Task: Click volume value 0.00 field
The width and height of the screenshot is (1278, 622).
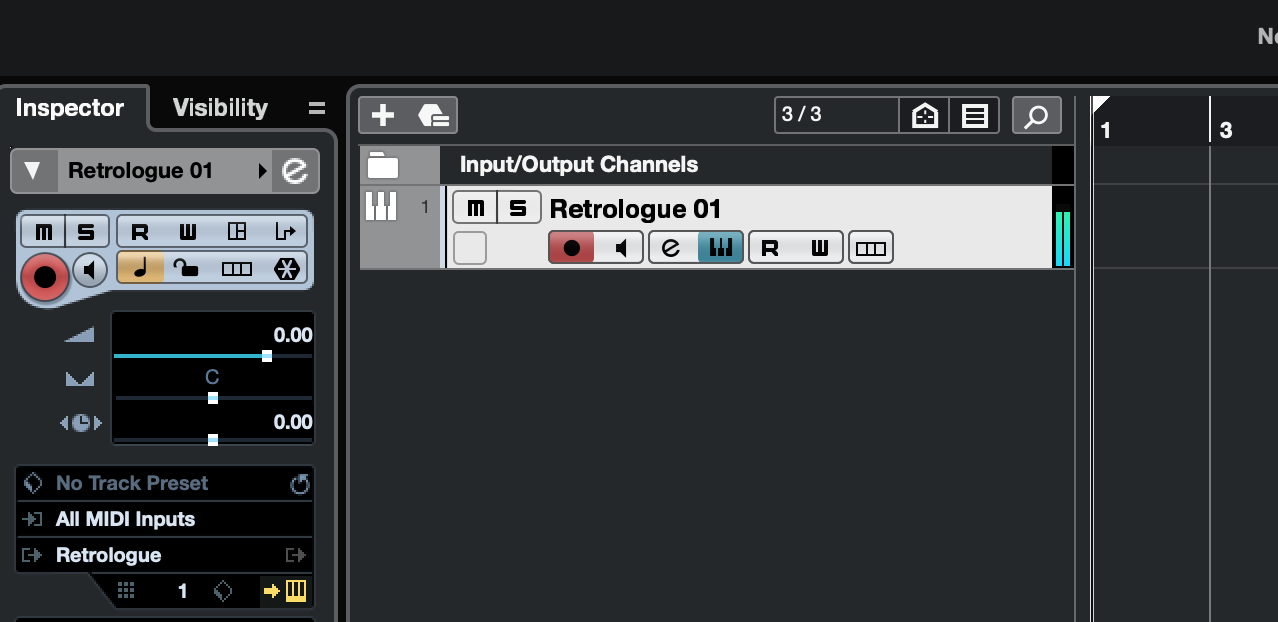Action: click(292, 335)
